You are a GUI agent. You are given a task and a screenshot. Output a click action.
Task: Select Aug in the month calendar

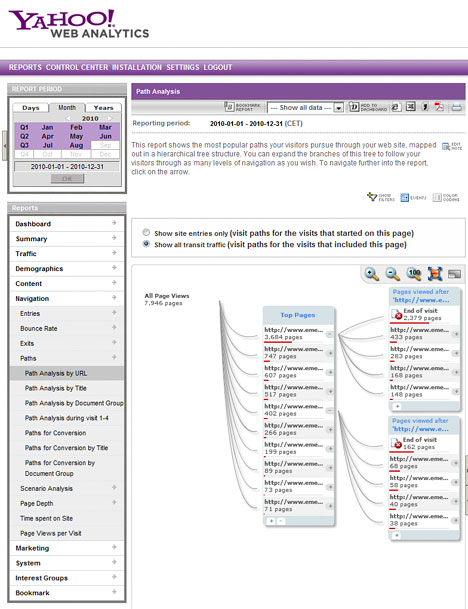click(76, 145)
